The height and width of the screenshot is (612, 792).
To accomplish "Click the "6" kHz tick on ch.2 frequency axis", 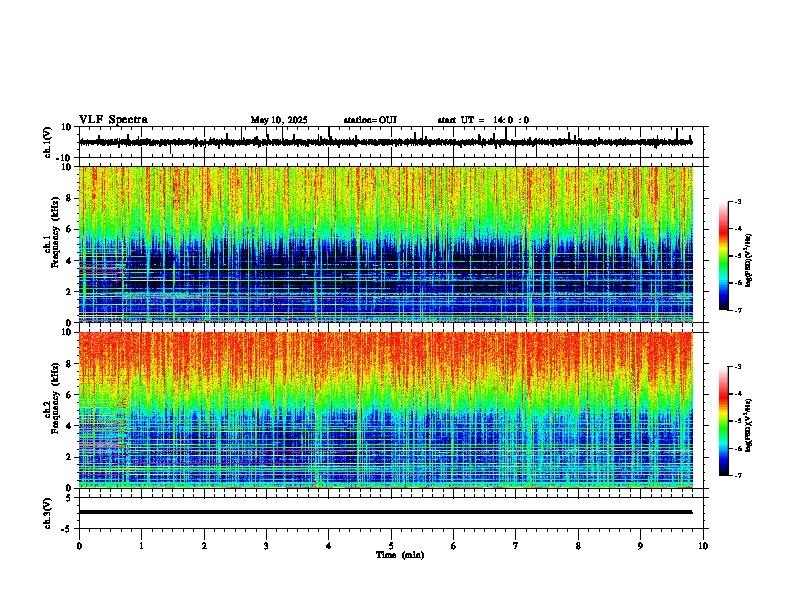I will pos(69,395).
